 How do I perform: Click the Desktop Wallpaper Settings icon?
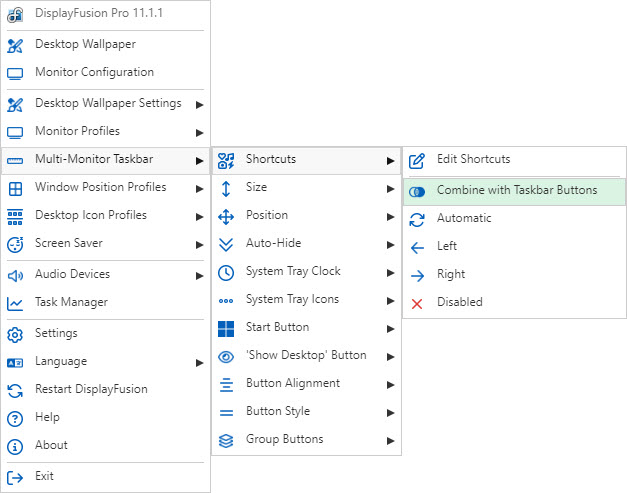tap(15, 105)
